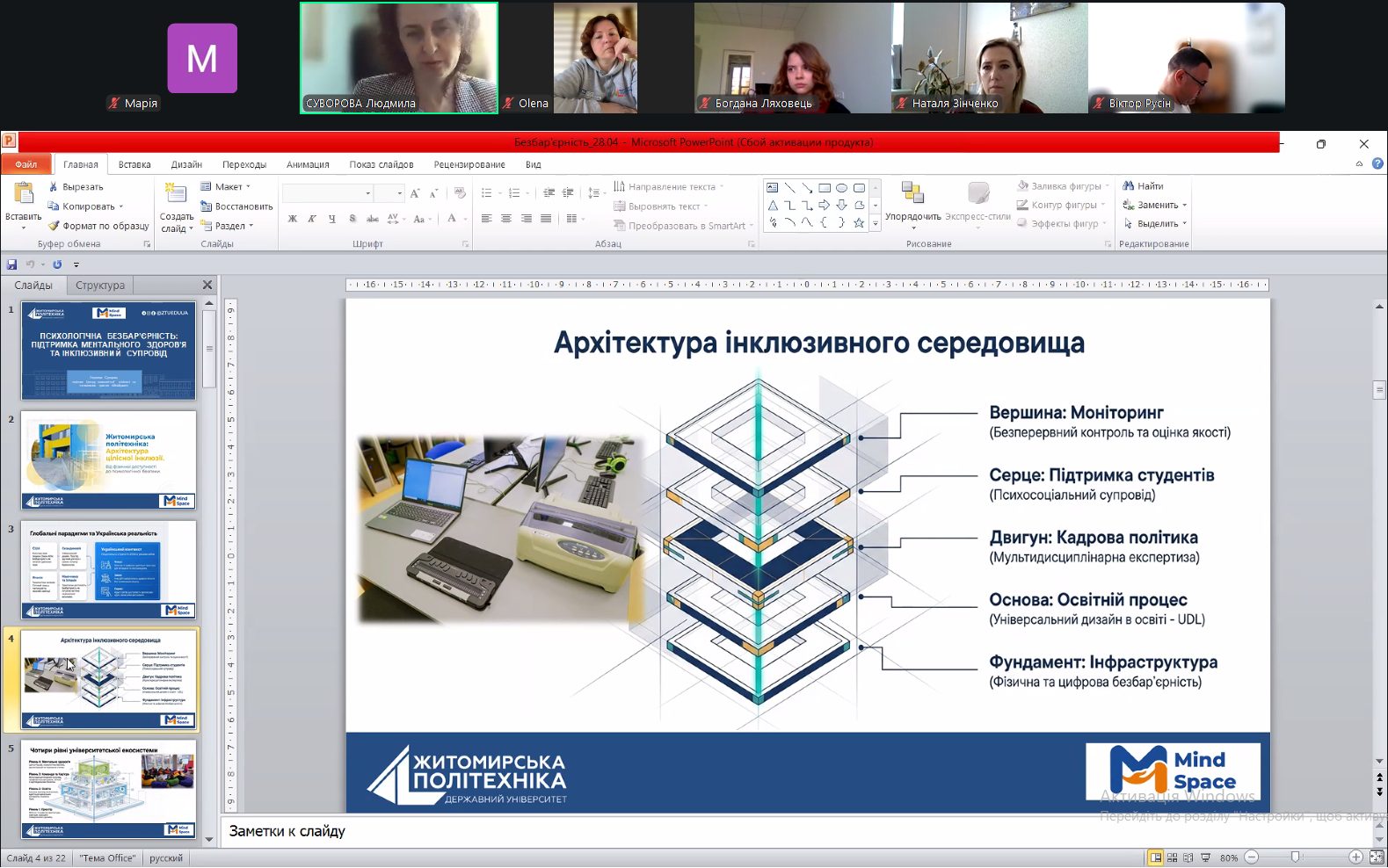Click the zoom slider handle
The image size is (1388, 868).
point(1295,857)
